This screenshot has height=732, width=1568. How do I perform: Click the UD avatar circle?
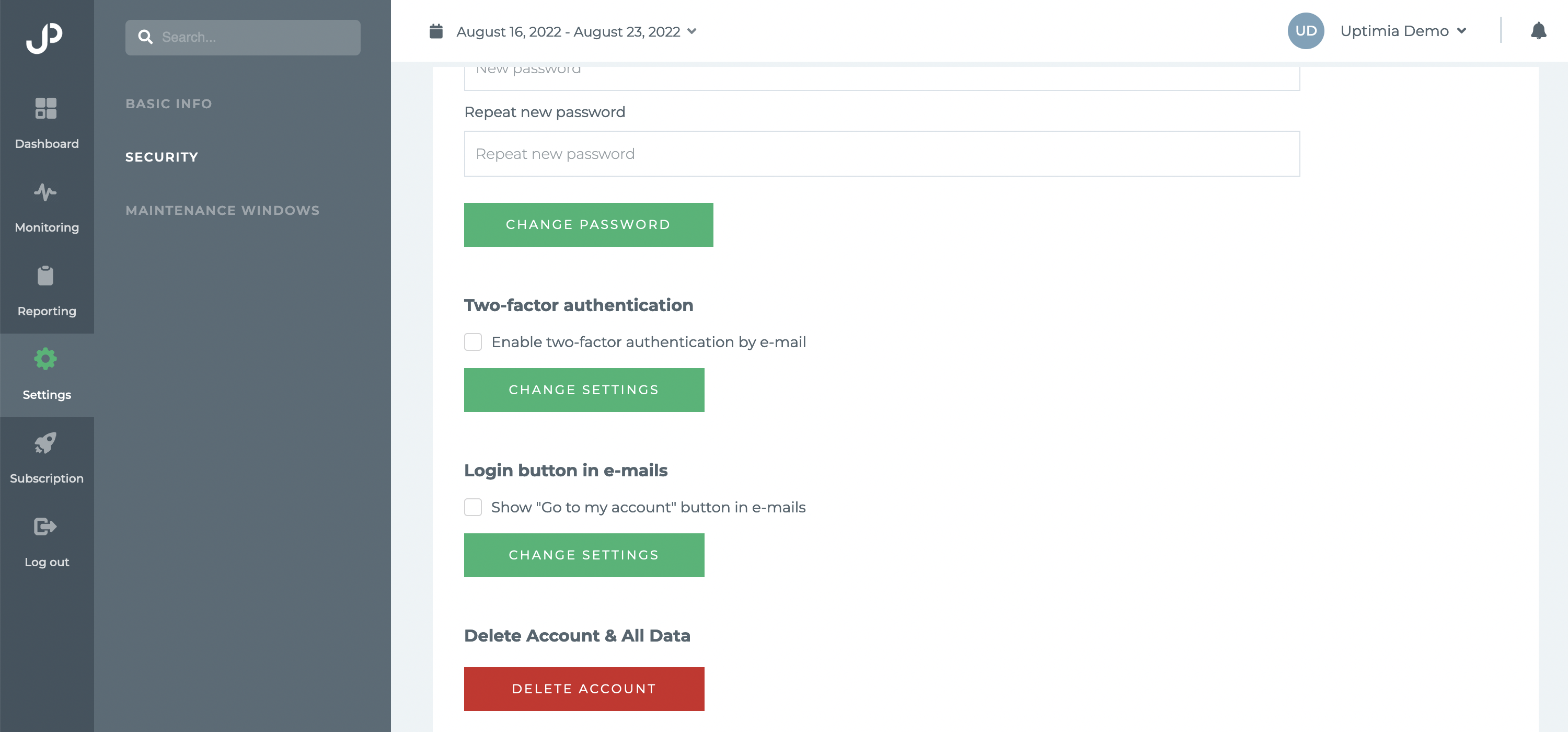coord(1306,30)
